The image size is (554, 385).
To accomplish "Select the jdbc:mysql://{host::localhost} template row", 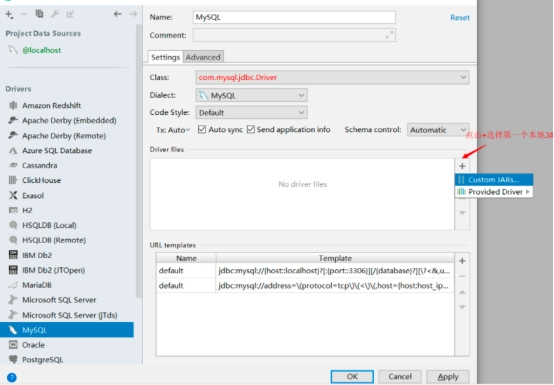I will pyautogui.click(x=305, y=271).
